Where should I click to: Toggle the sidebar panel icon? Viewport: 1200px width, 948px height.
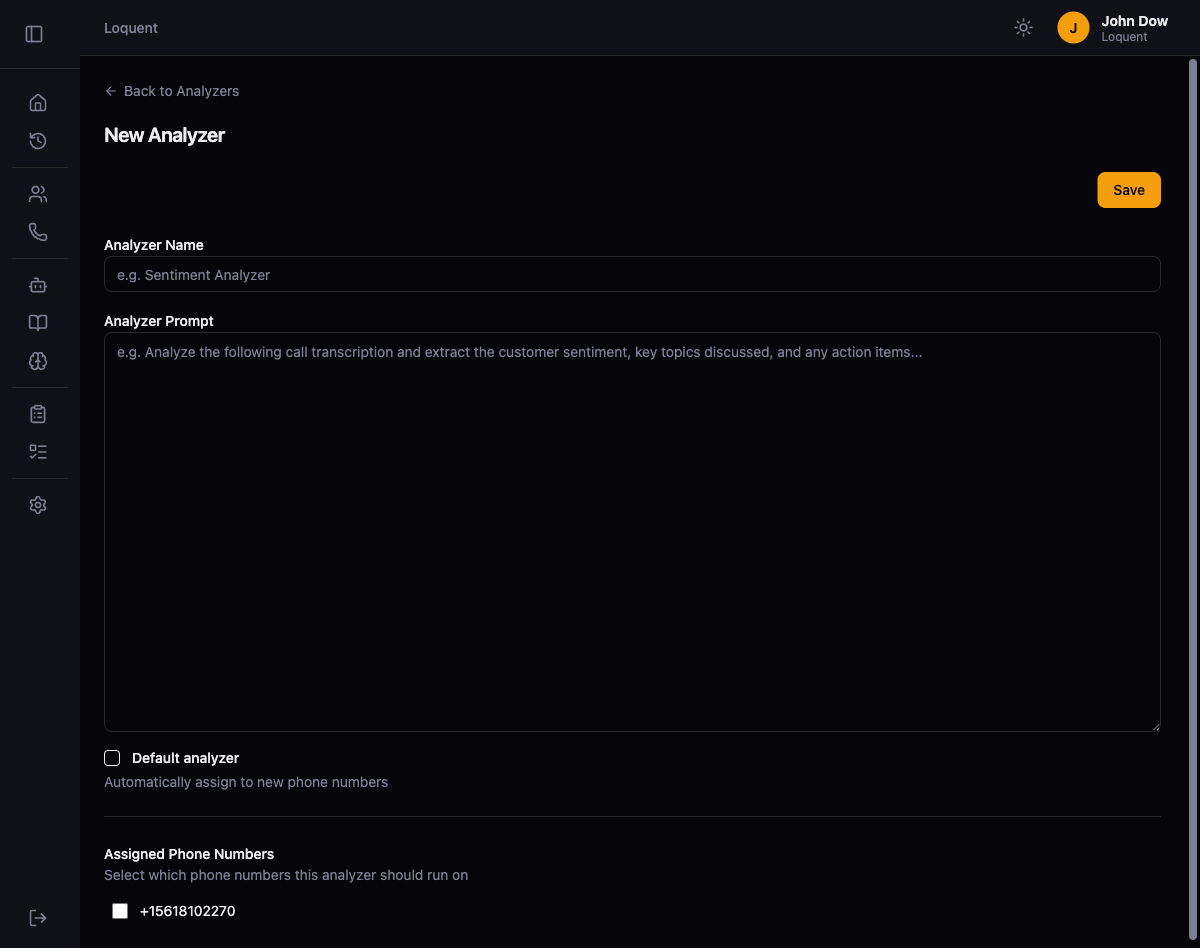coord(34,34)
